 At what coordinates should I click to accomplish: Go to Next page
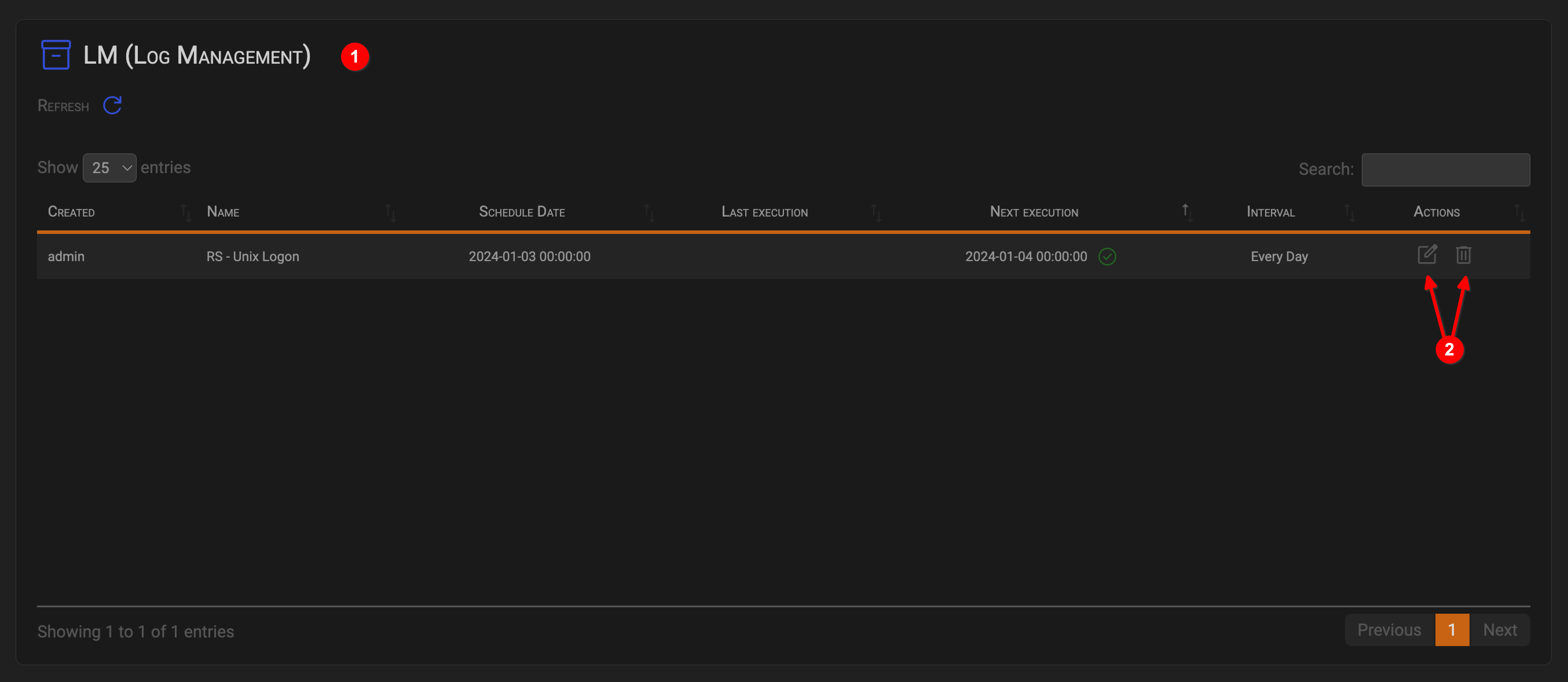click(x=1500, y=630)
